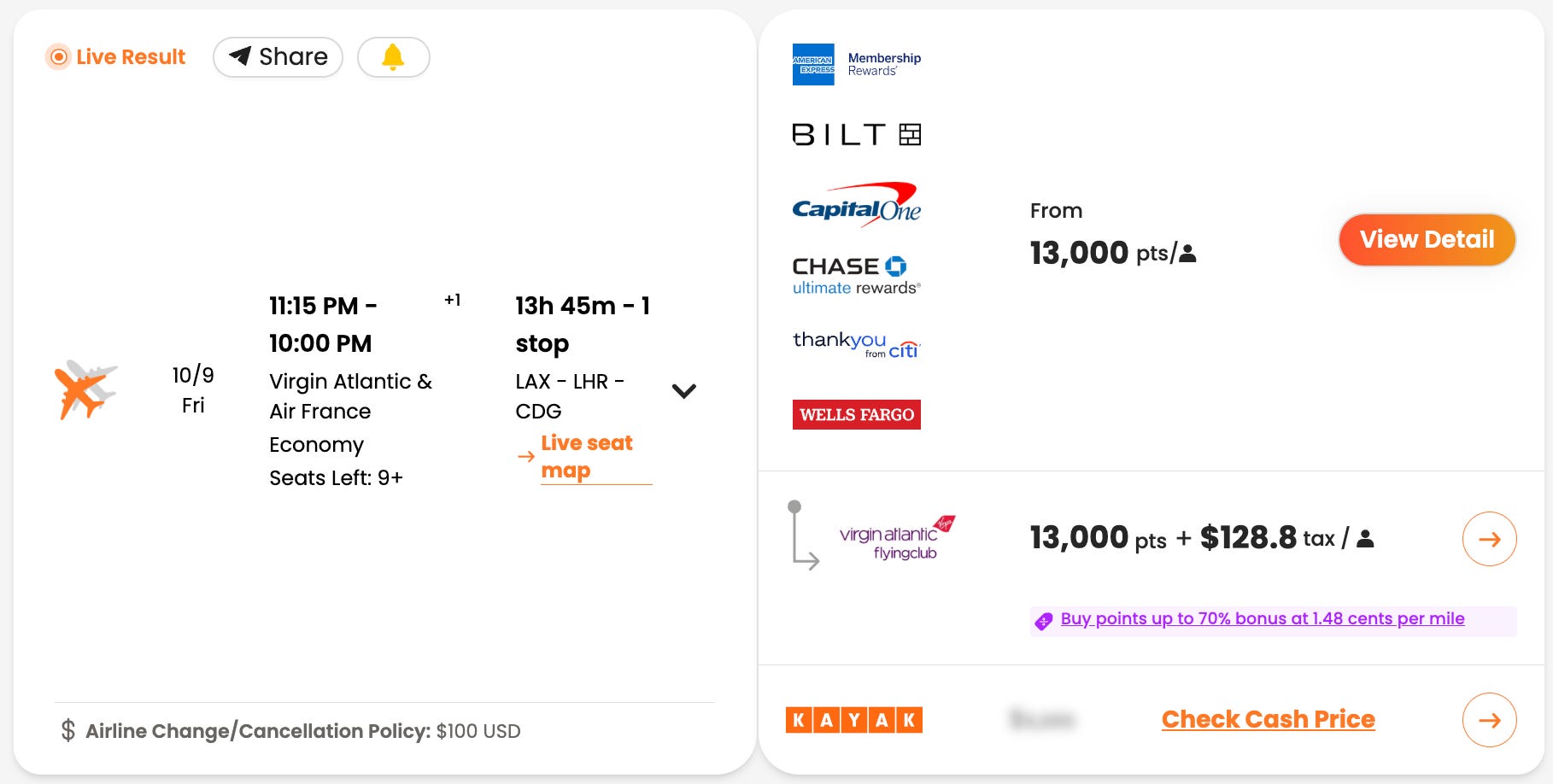
Task: Click the Kayak logo
Action: (x=853, y=720)
